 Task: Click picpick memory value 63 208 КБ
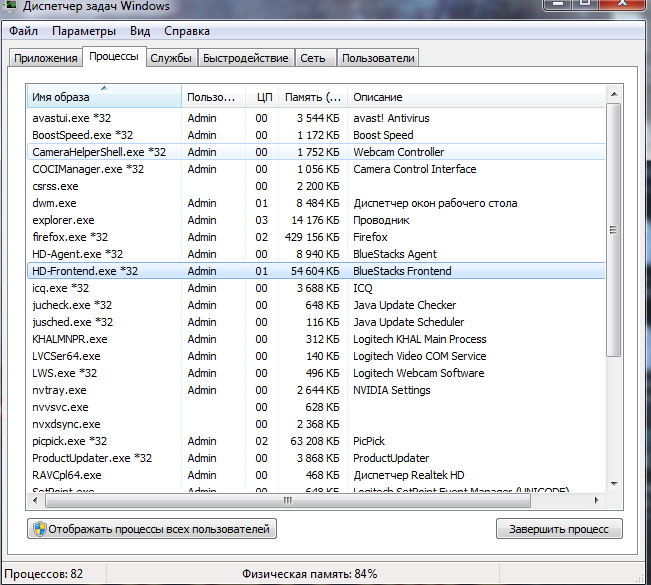pyautogui.click(x=315, y=441)
